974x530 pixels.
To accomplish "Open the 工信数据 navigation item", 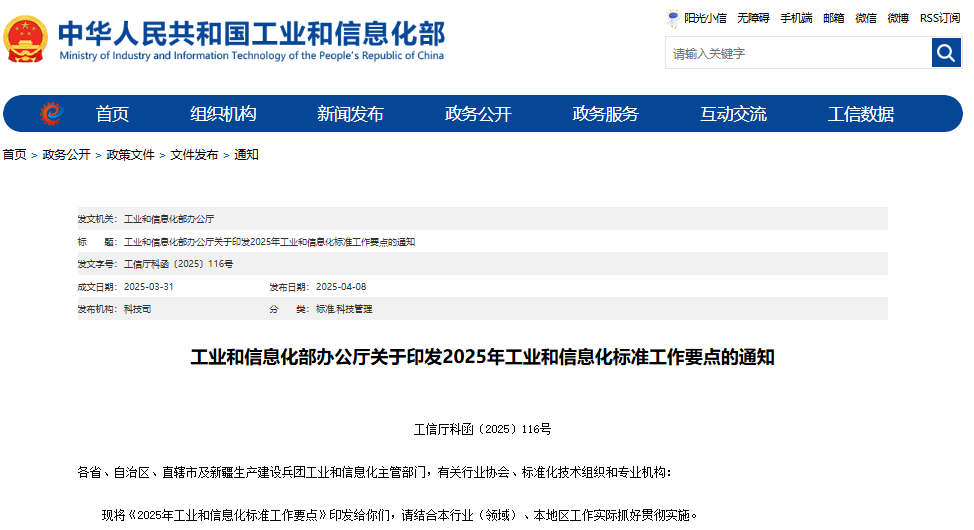I will [x=860, y=114].
